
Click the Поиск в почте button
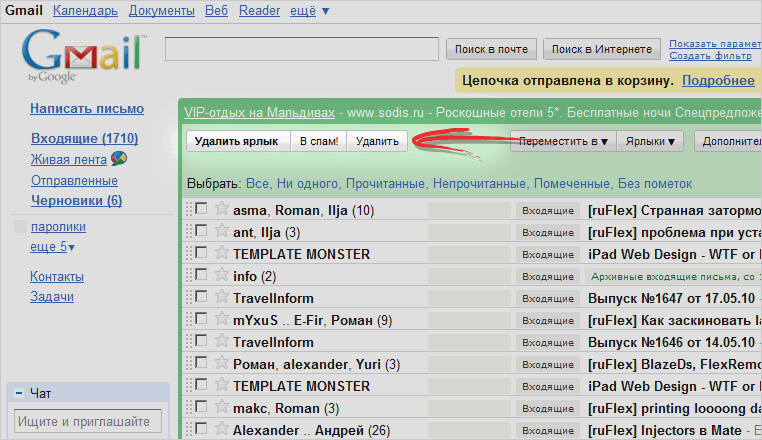(x=491, y=49)
